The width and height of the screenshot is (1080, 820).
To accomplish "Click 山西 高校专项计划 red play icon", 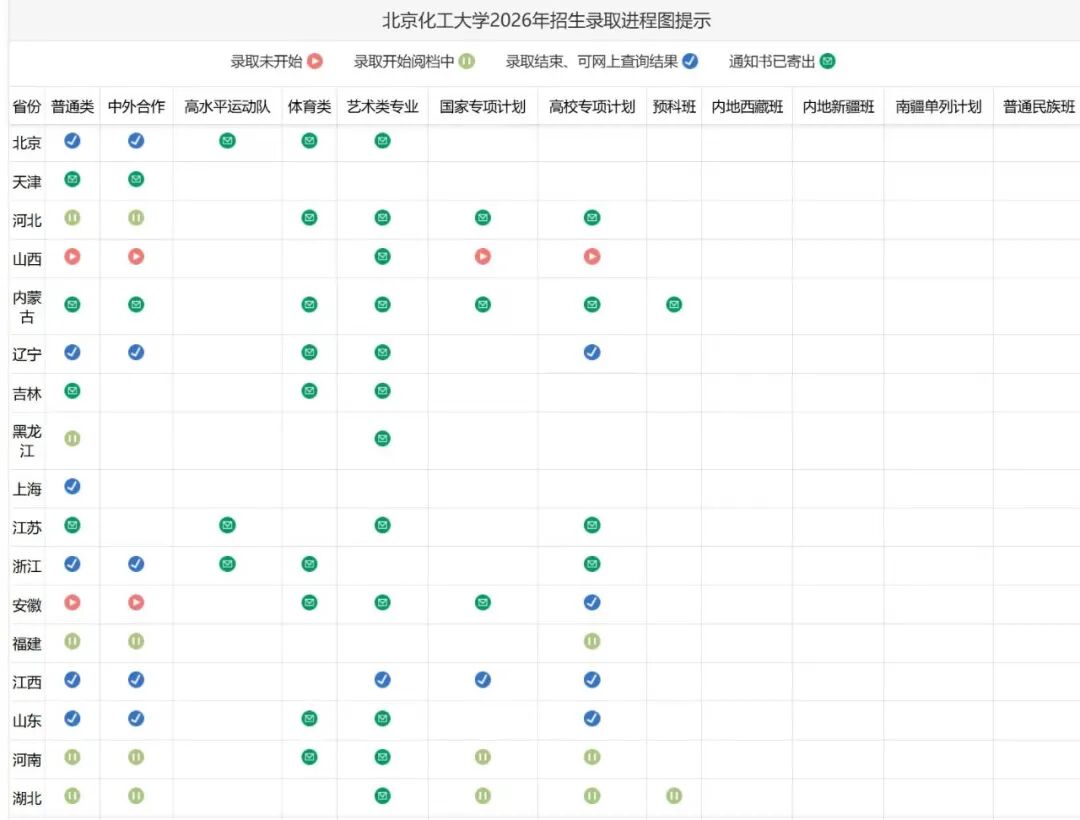I will (x=592, y=256).
